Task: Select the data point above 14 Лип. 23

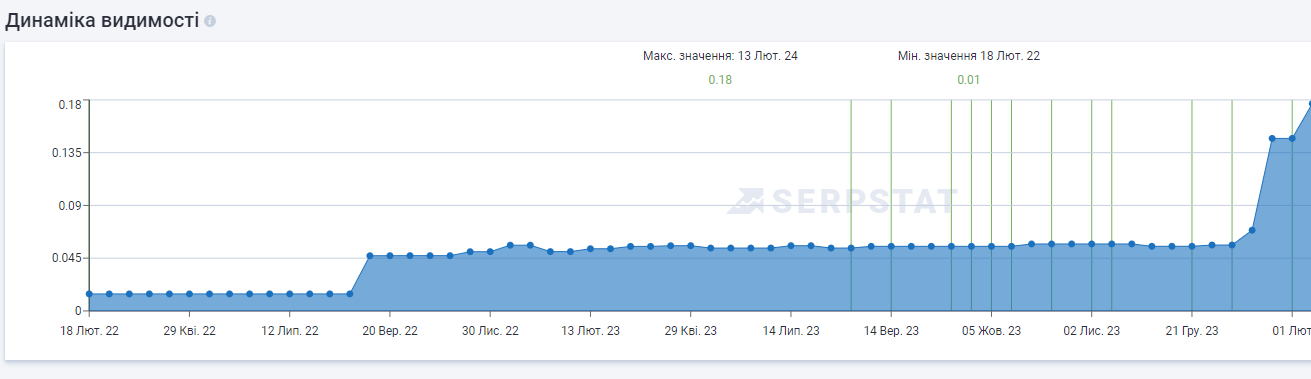Action: click(791, 246)
